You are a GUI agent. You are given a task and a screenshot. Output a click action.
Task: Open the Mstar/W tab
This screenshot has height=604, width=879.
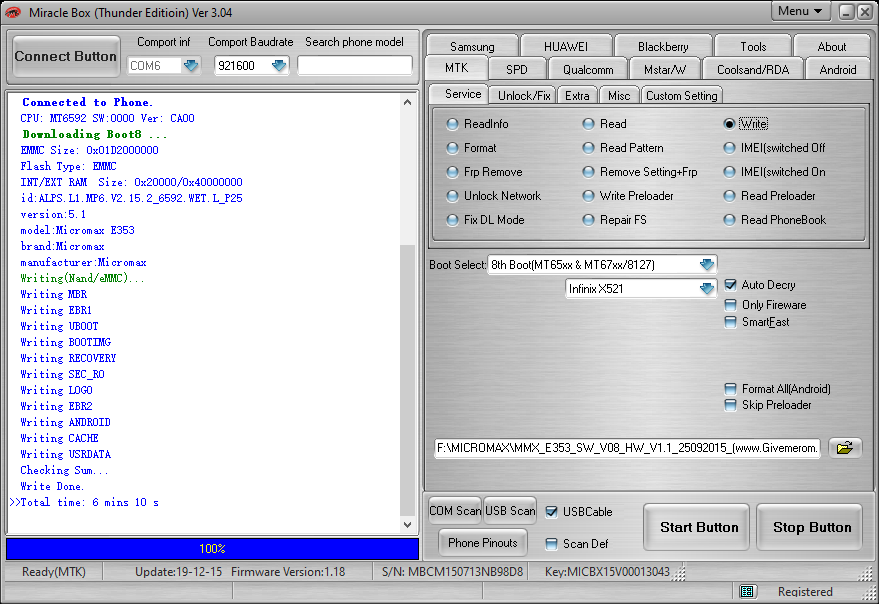[x=664, y=70]
